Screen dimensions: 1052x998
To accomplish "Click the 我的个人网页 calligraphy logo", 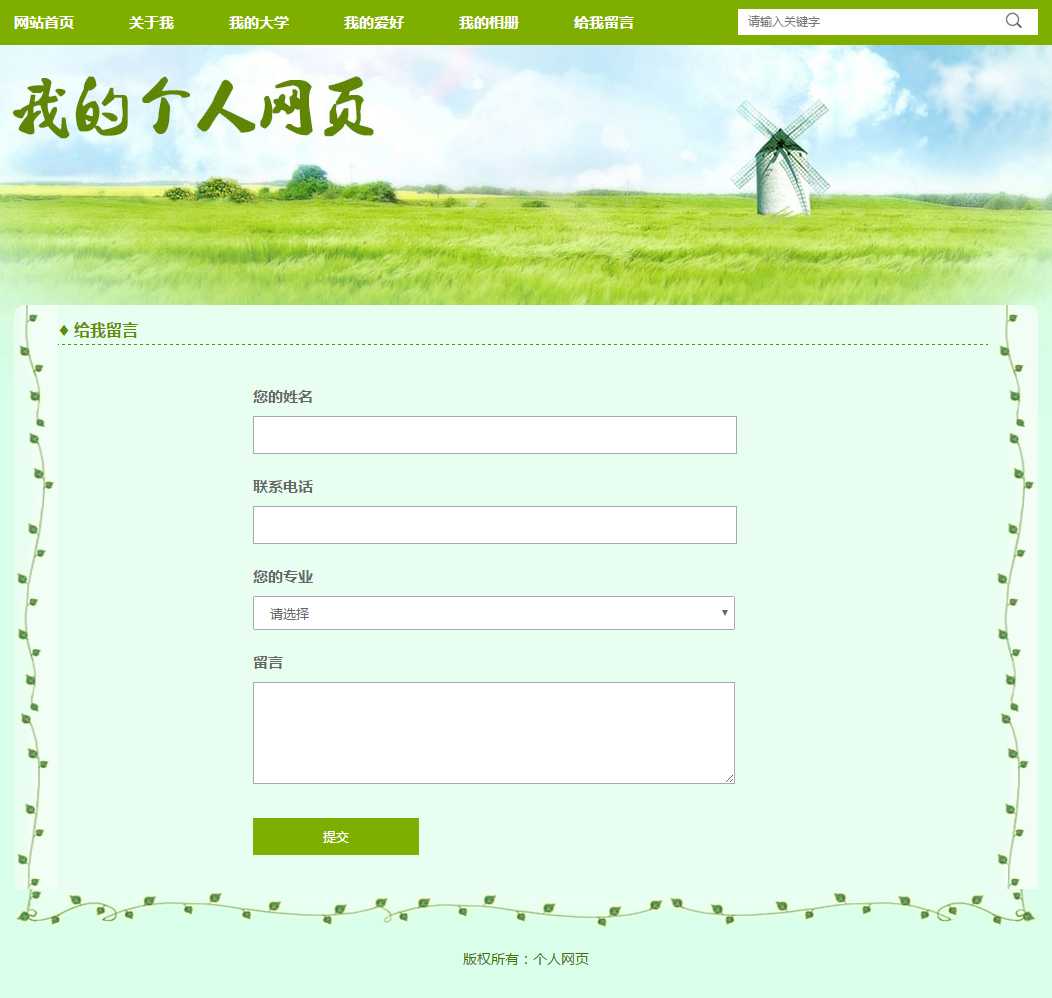I will pyautogui.click(x=194, y=108).
